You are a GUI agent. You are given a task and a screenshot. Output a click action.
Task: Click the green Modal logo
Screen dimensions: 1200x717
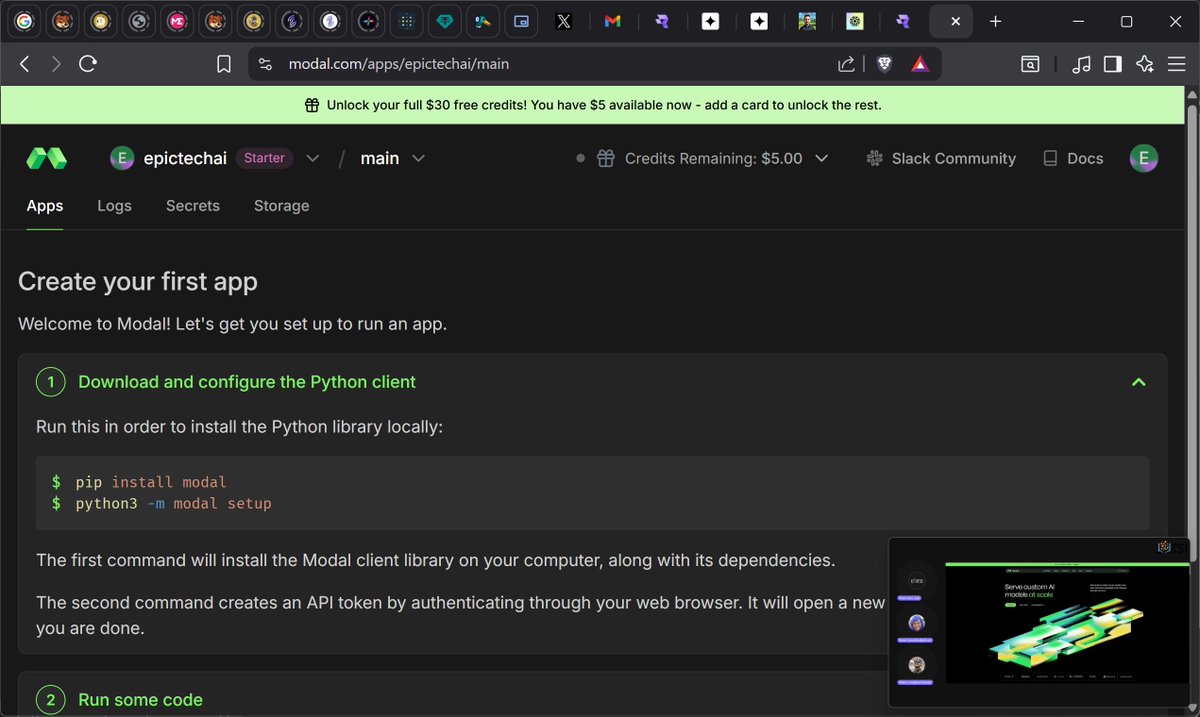[x=47, y=158]
